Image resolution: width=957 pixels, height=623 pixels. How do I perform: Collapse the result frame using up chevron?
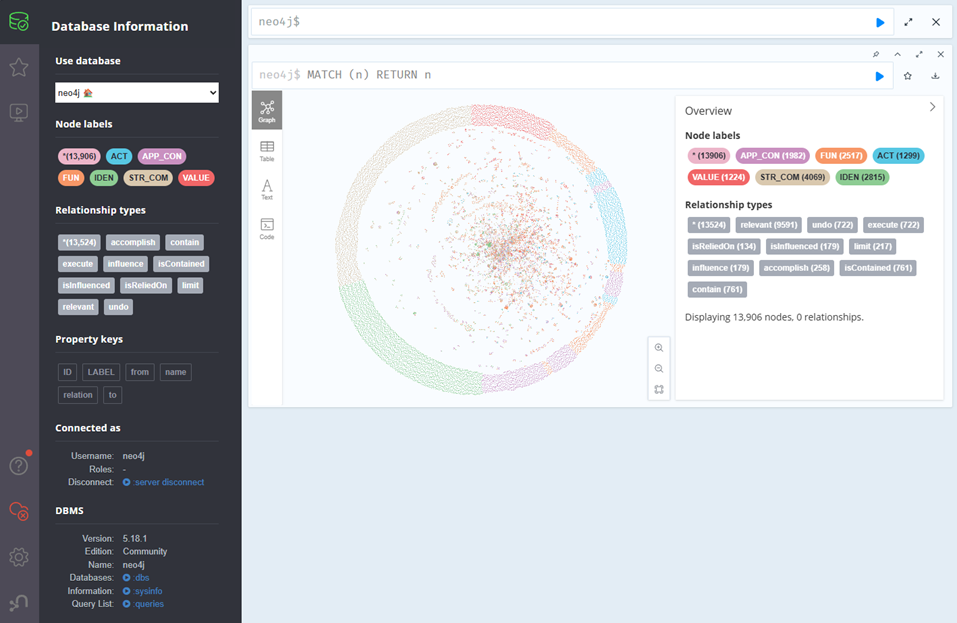click(x=898, y=54)
